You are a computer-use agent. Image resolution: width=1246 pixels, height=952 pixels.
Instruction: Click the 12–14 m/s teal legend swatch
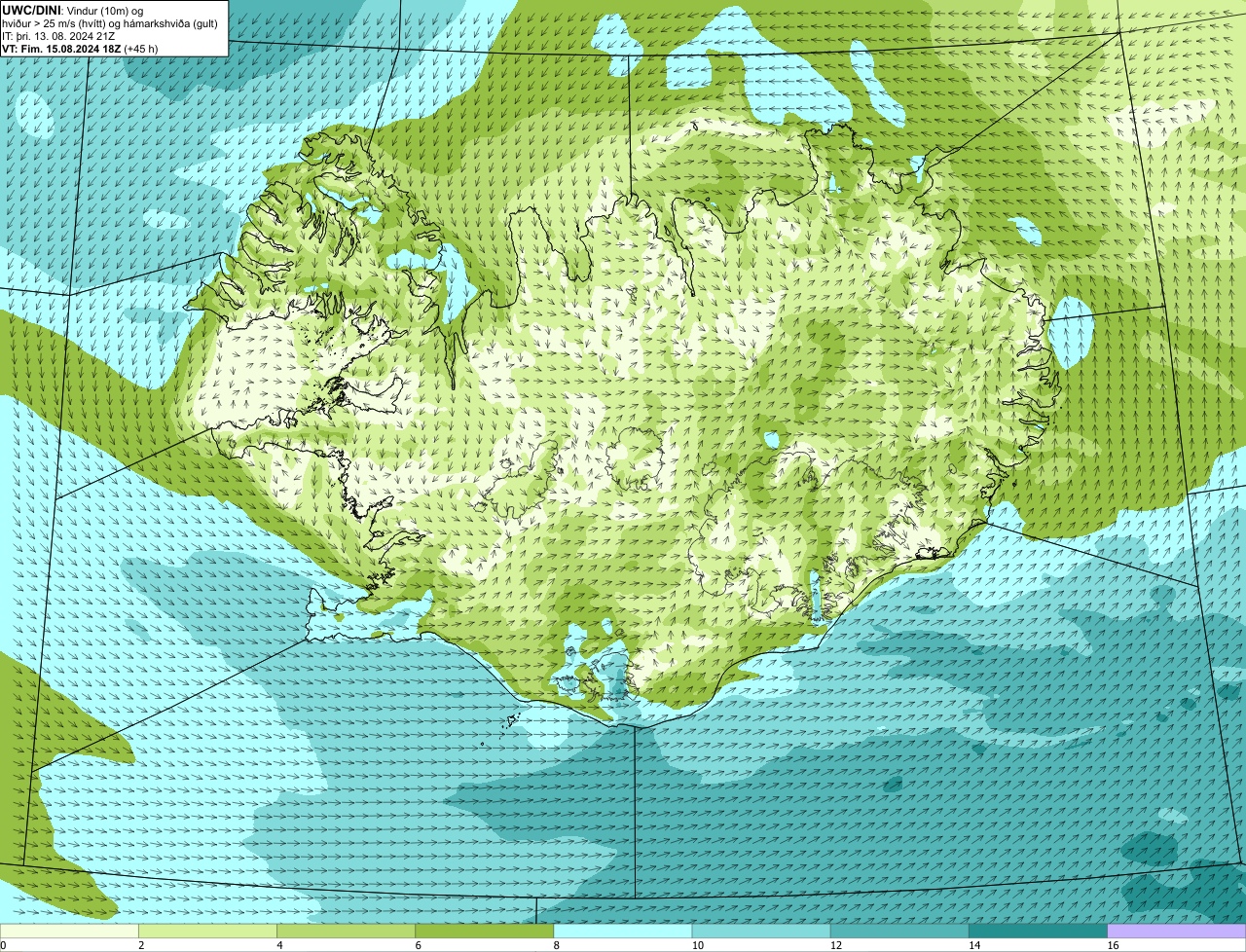click(899, 932)
